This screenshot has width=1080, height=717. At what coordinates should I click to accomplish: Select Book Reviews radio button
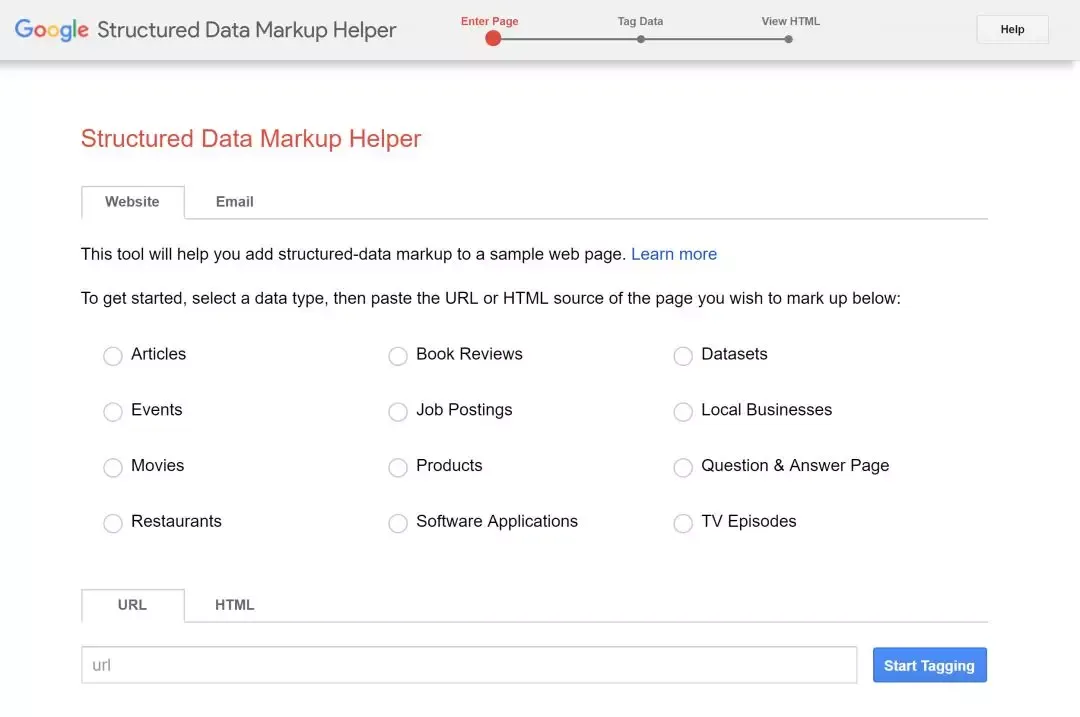pos(398,356)
